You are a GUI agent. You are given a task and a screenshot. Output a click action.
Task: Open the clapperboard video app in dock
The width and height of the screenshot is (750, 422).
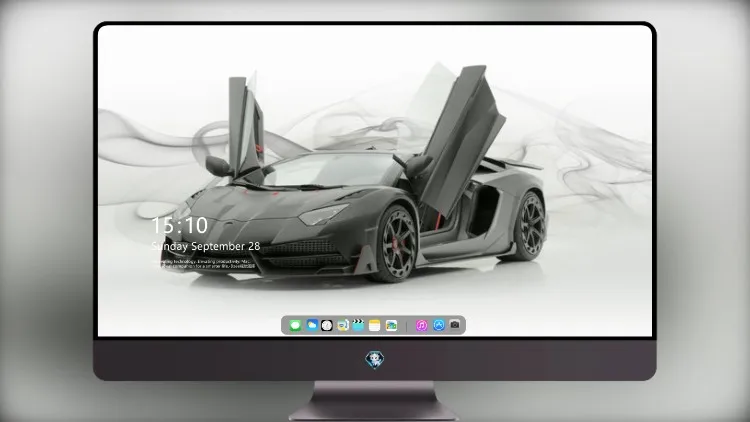pyautogui.click(x=358, y=325)
